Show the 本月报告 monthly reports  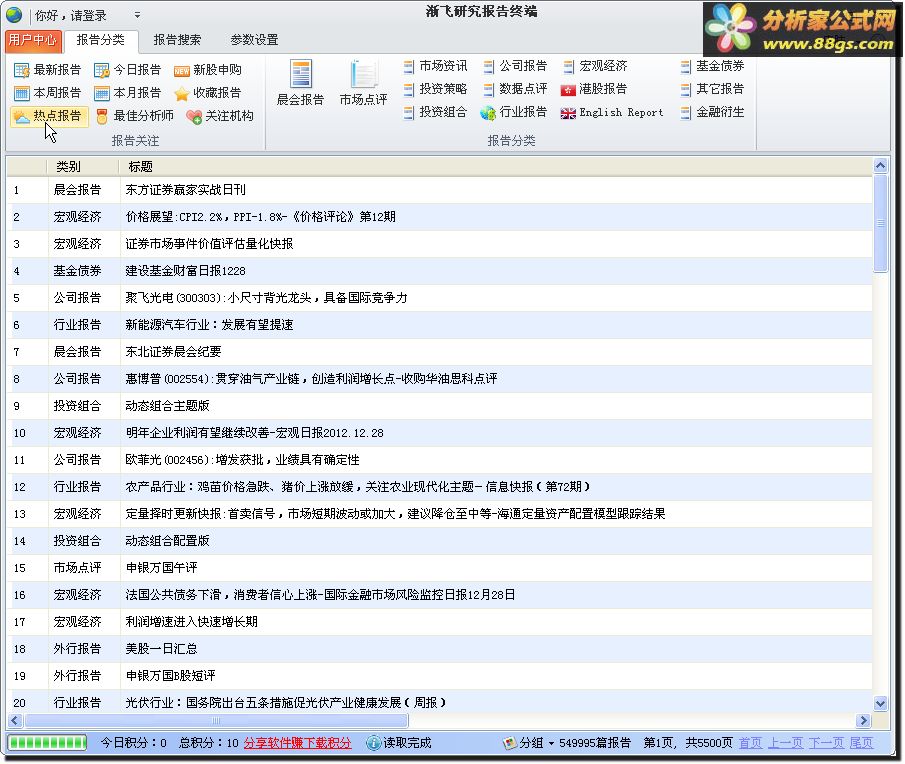128,93
